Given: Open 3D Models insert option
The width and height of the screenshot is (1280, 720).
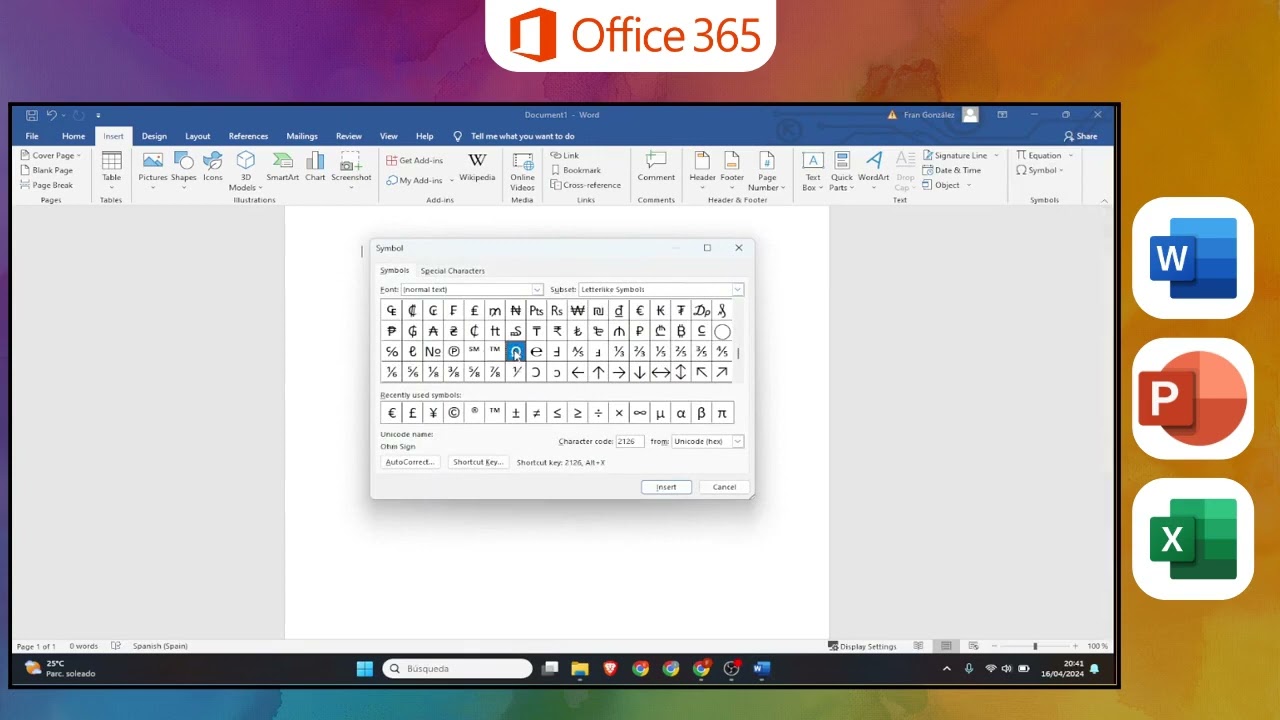Looking at the screenshot, I should click(246, 171).
